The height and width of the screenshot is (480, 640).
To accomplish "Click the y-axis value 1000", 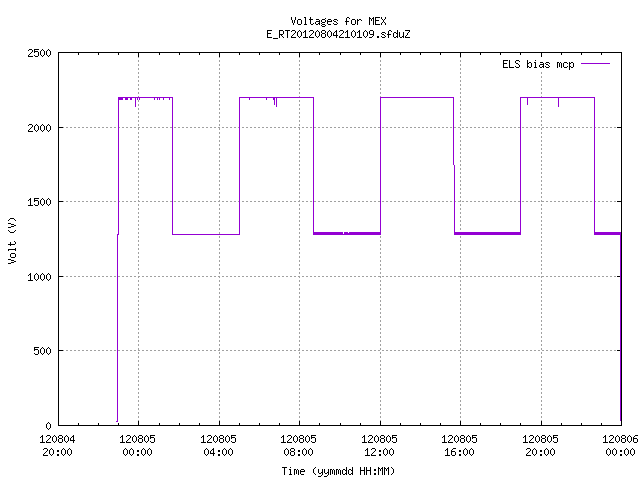I will tap(39, 277).
